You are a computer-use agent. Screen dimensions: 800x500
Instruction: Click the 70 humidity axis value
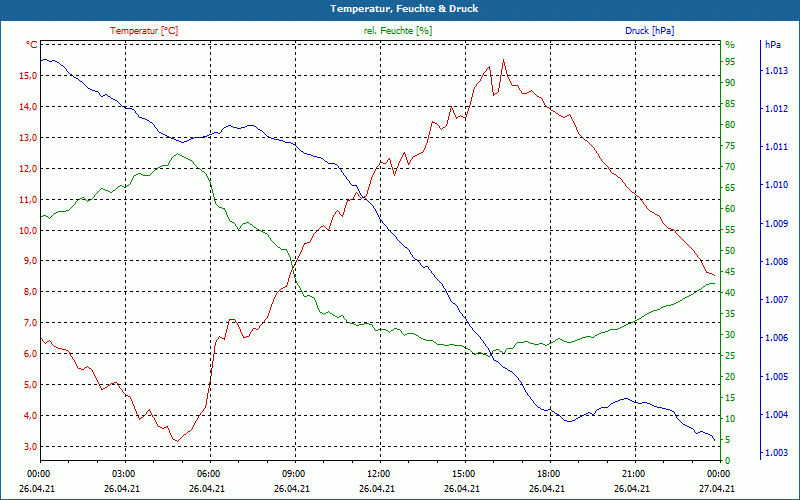(x=730, y=167)
